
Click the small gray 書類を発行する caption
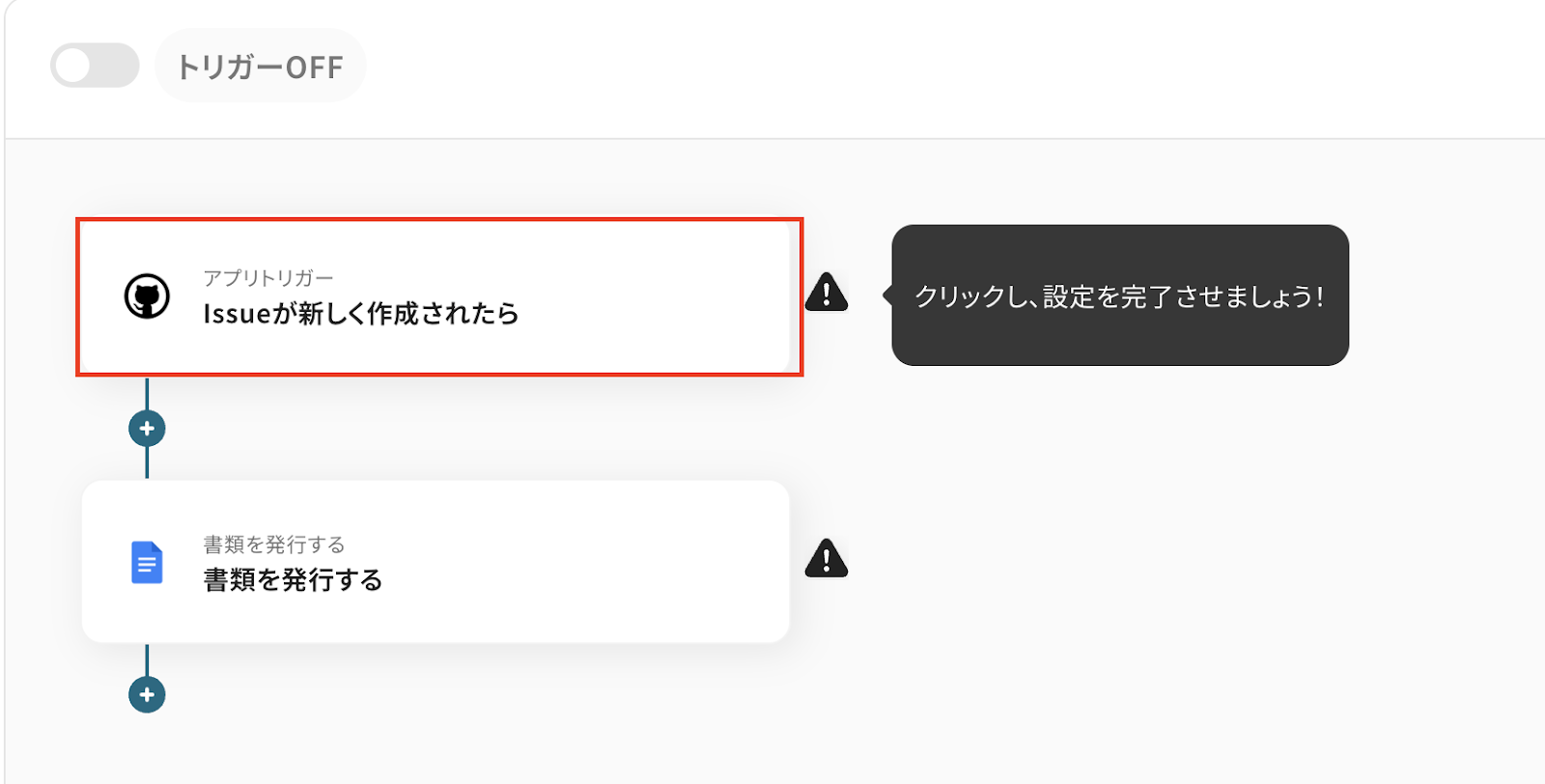click(x=274, y=545)
